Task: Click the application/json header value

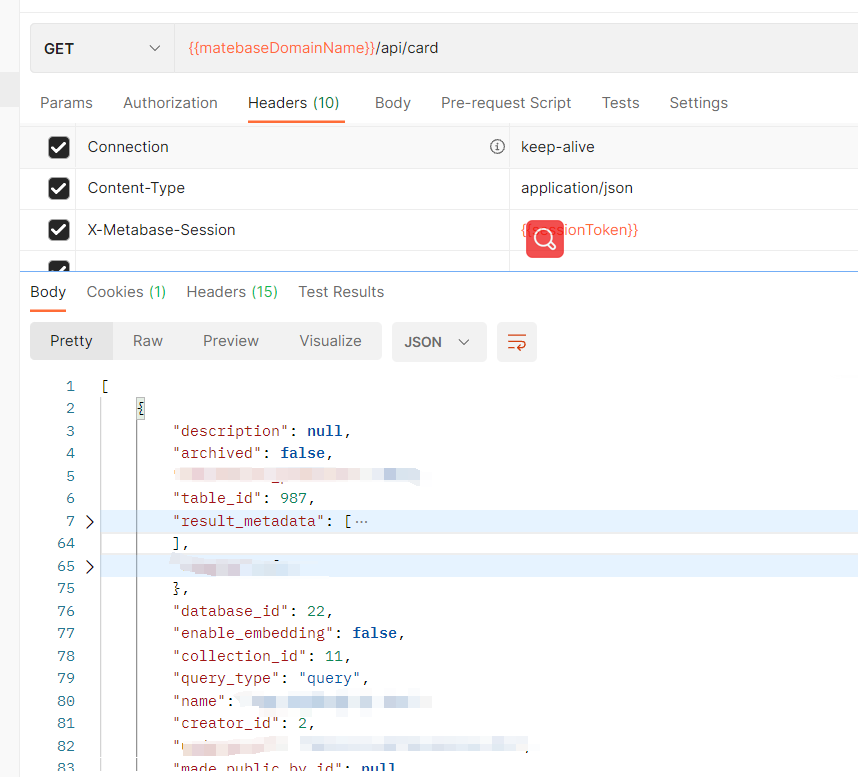Action: pos(576,188)
